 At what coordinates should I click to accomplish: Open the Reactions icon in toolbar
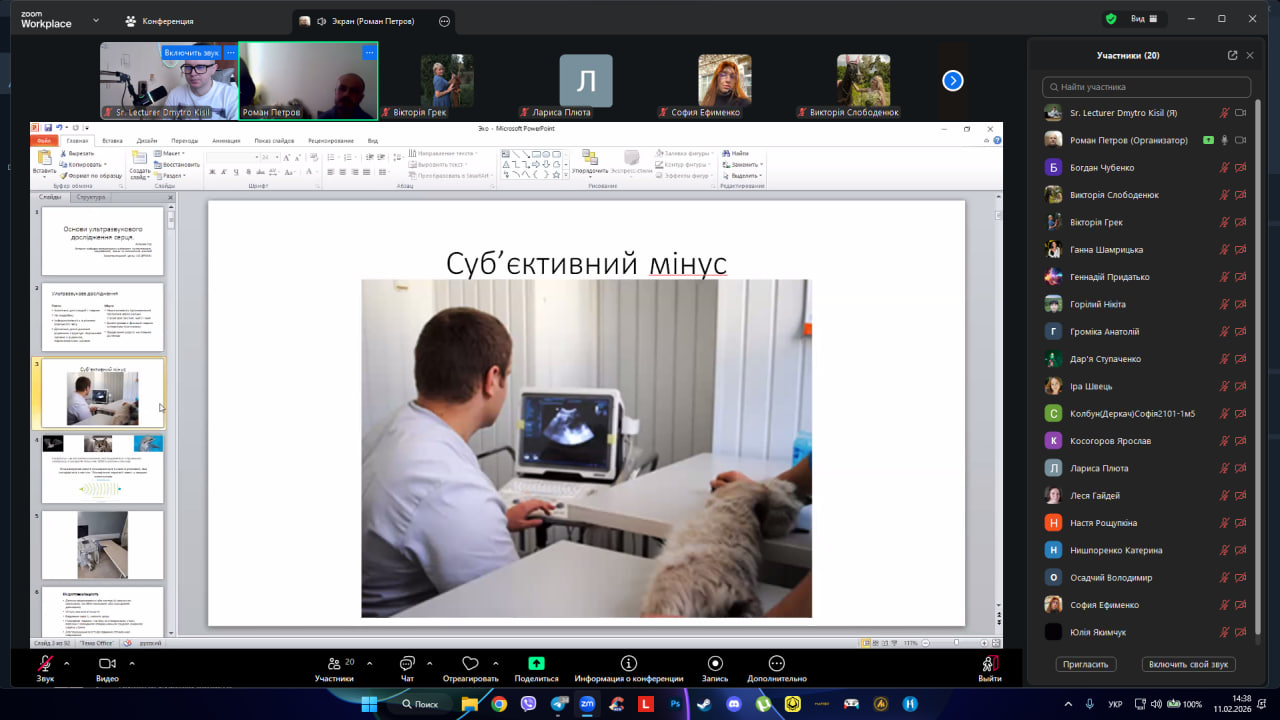470,664
